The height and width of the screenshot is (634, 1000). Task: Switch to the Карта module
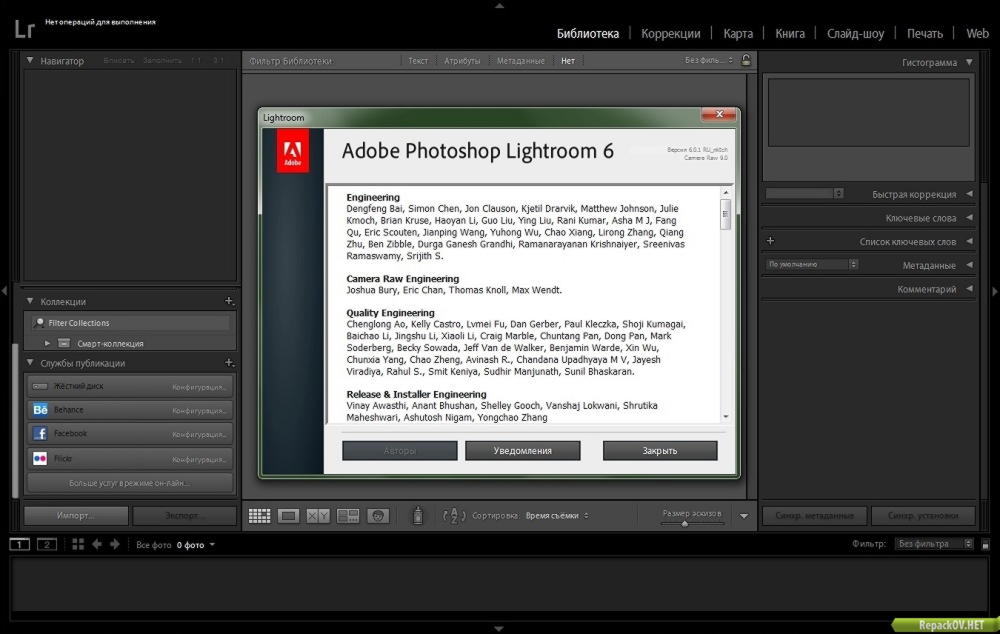click(738, 33)
